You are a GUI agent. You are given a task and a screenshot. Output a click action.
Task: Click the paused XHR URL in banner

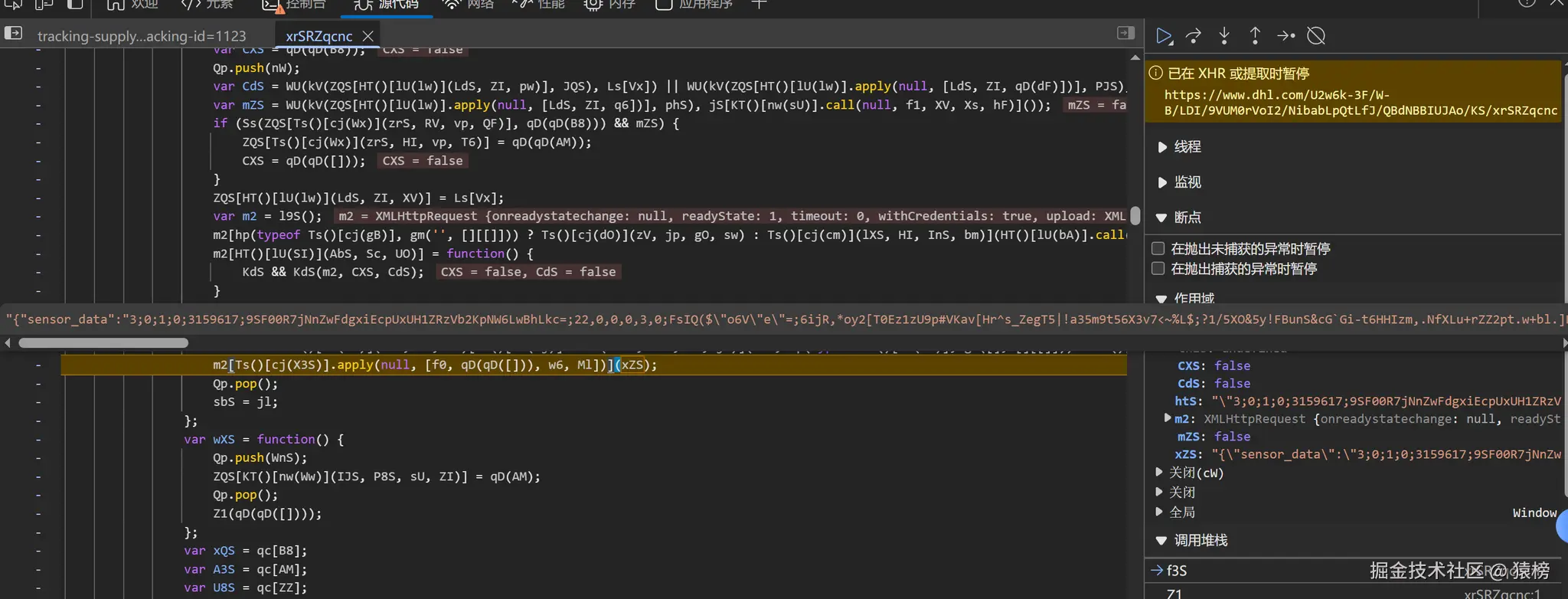1361,103
